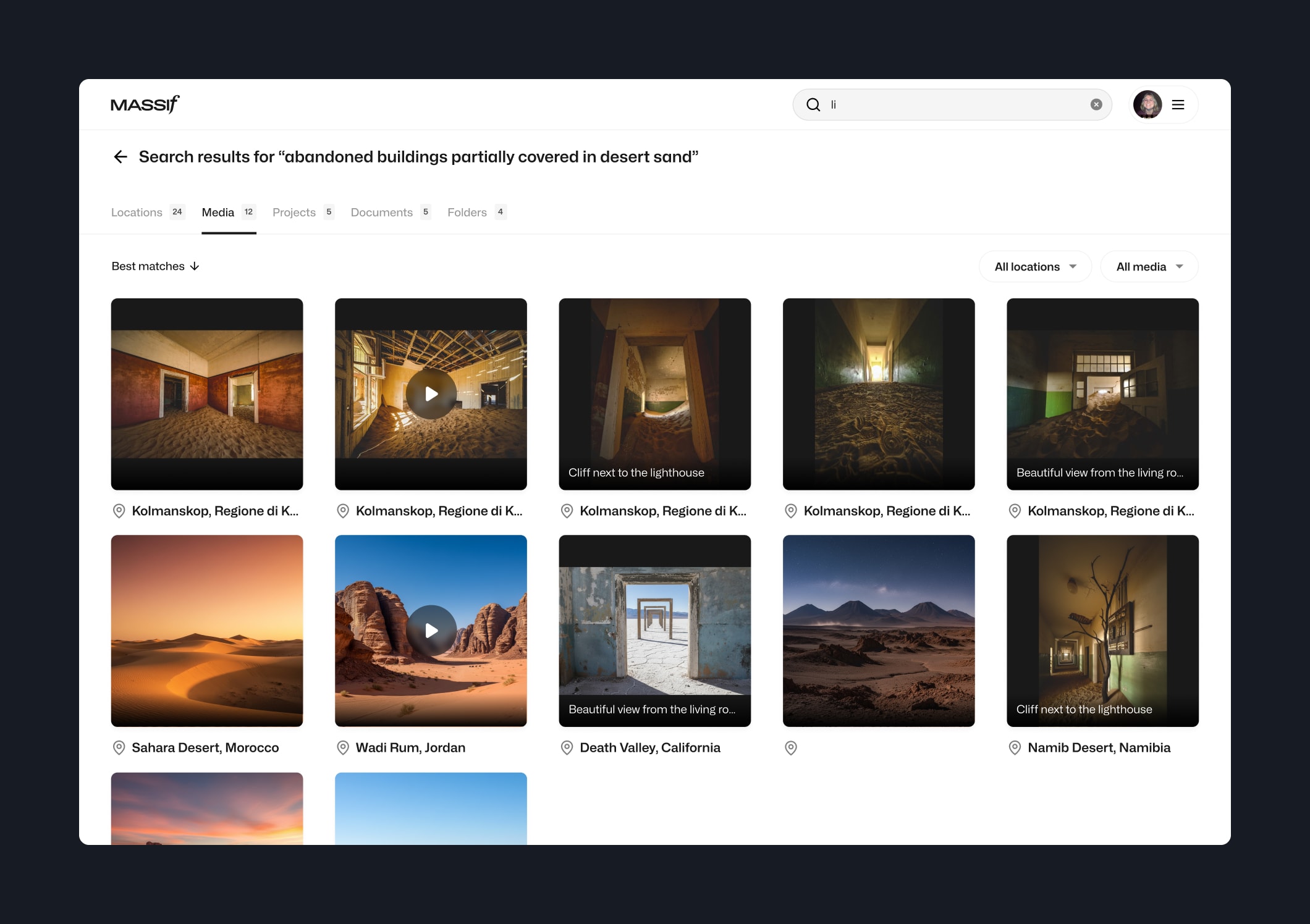Screen dimensions: 1310x924
Task: Open the night sky mountains photo
Action: (x=879, y=631)
